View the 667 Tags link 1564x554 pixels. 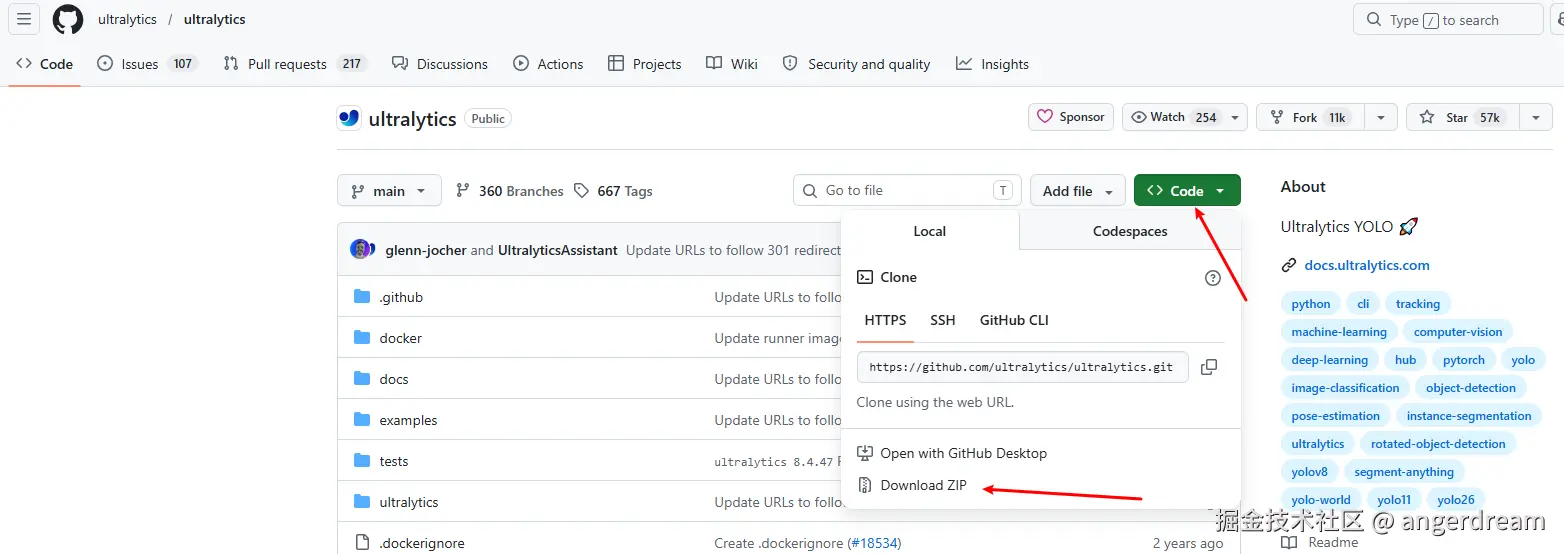[x=613, y=191]
